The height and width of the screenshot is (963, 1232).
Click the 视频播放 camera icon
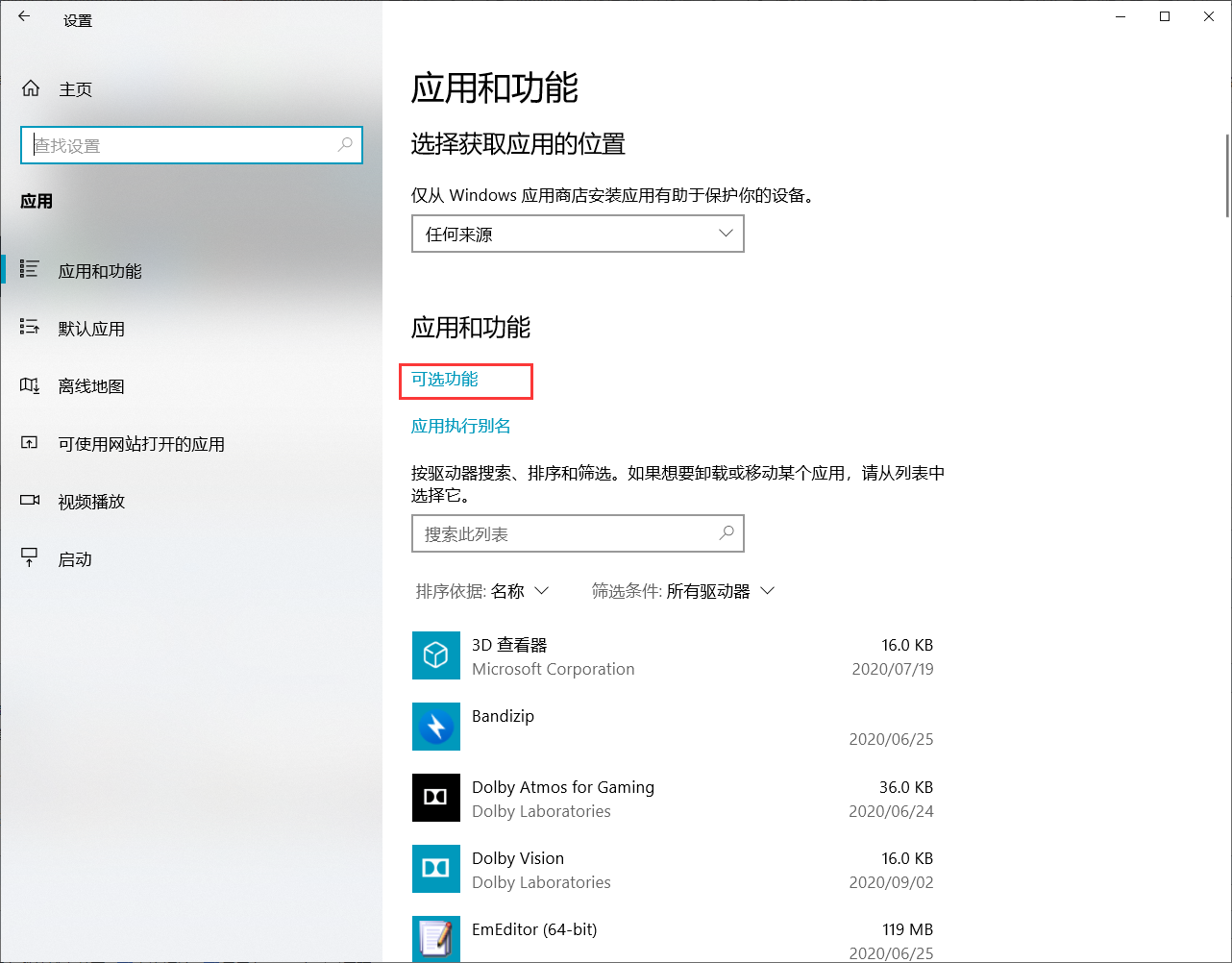point(30,501)
